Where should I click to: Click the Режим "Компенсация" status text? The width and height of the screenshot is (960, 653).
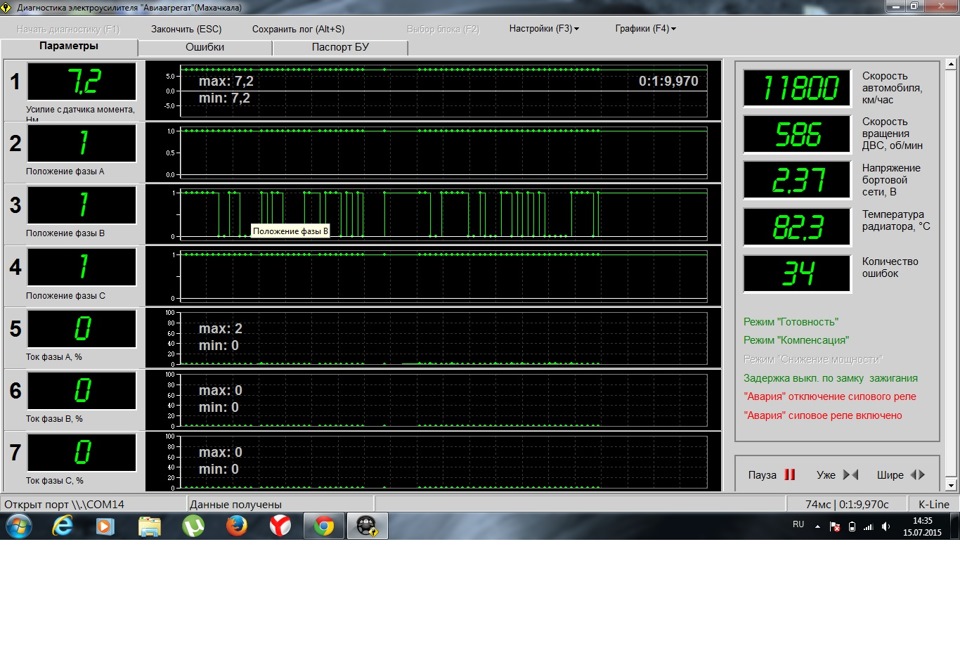coord(796,340)
